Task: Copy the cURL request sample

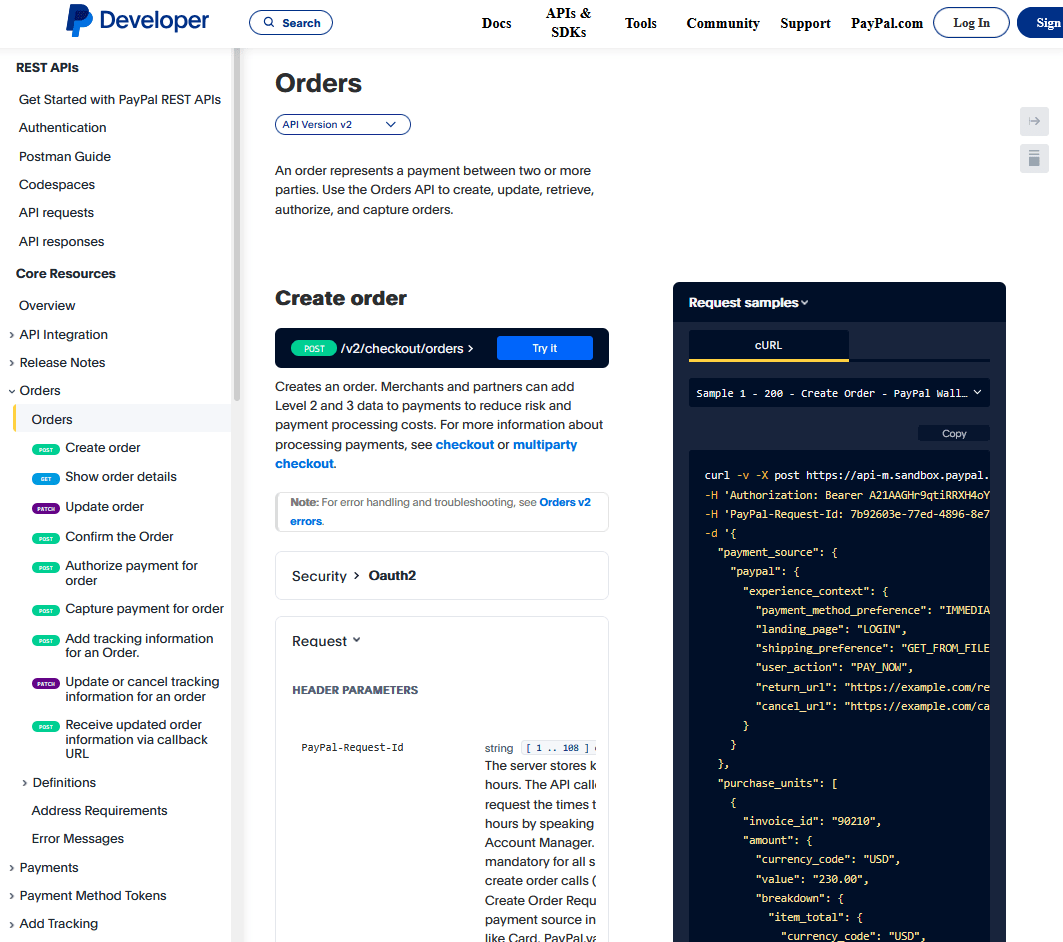Action: coord(953,433)
